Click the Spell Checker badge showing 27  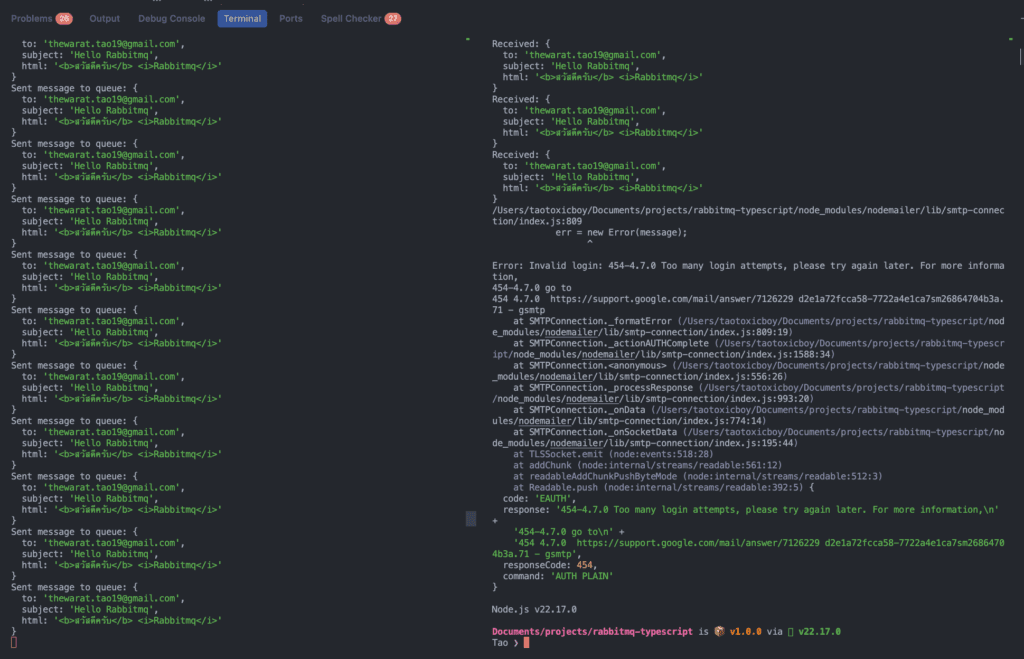click(x=393, y=18)
